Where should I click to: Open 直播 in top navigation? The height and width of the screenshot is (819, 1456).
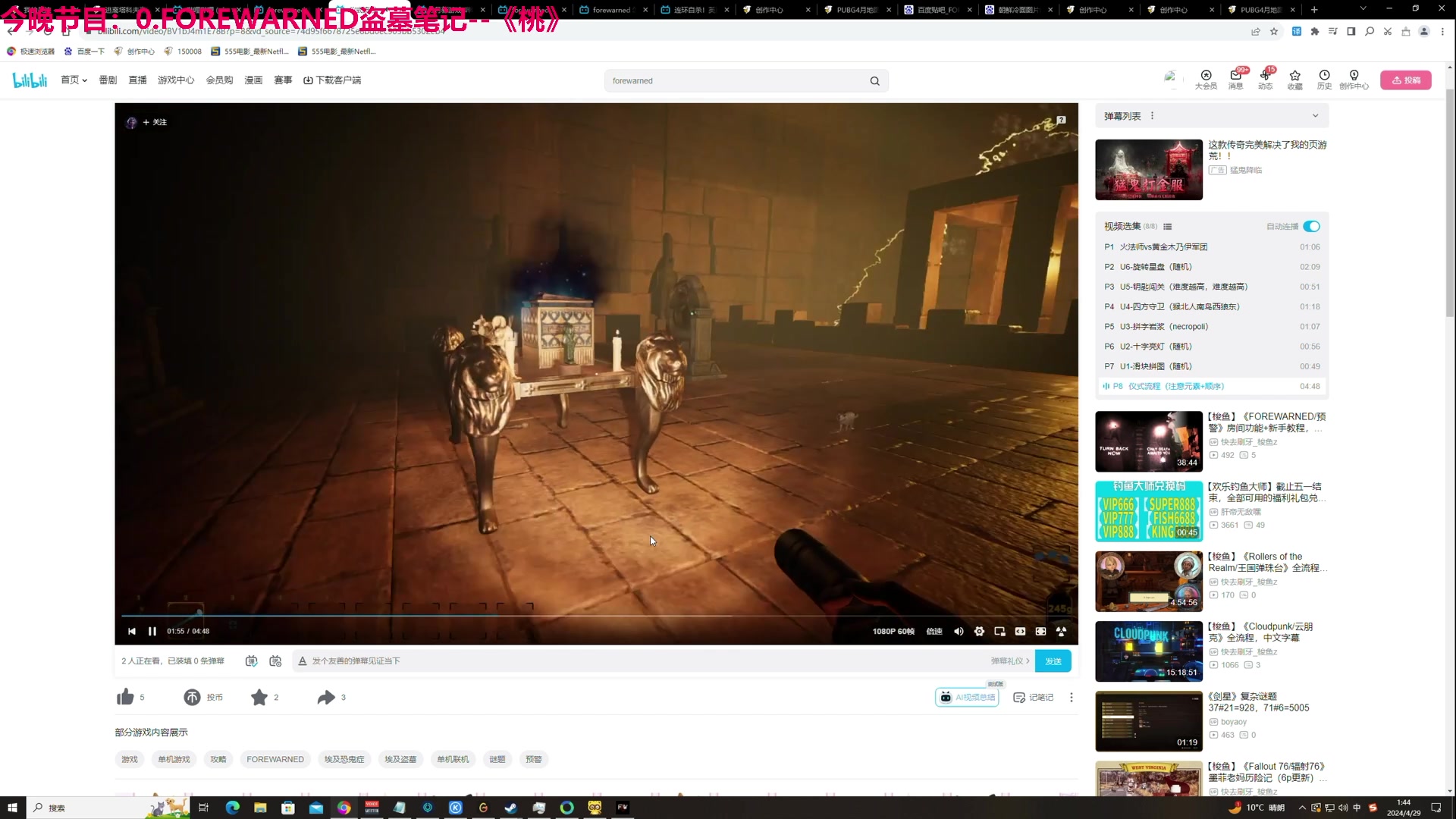(x=137, y=80)
